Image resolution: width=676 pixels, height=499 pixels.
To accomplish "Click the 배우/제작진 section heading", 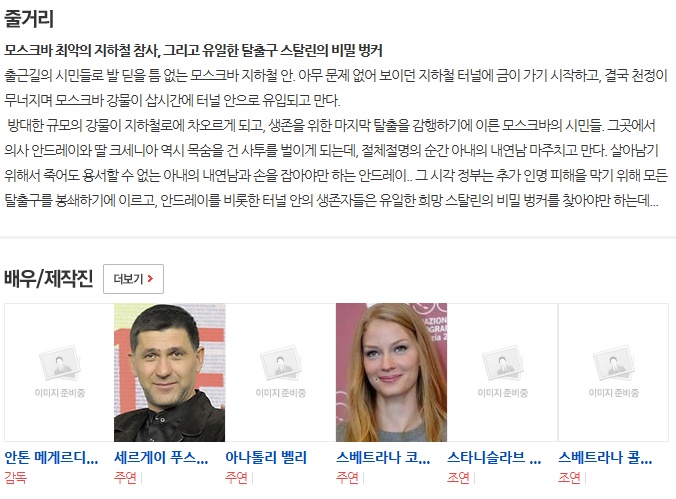I will point(48,278).
